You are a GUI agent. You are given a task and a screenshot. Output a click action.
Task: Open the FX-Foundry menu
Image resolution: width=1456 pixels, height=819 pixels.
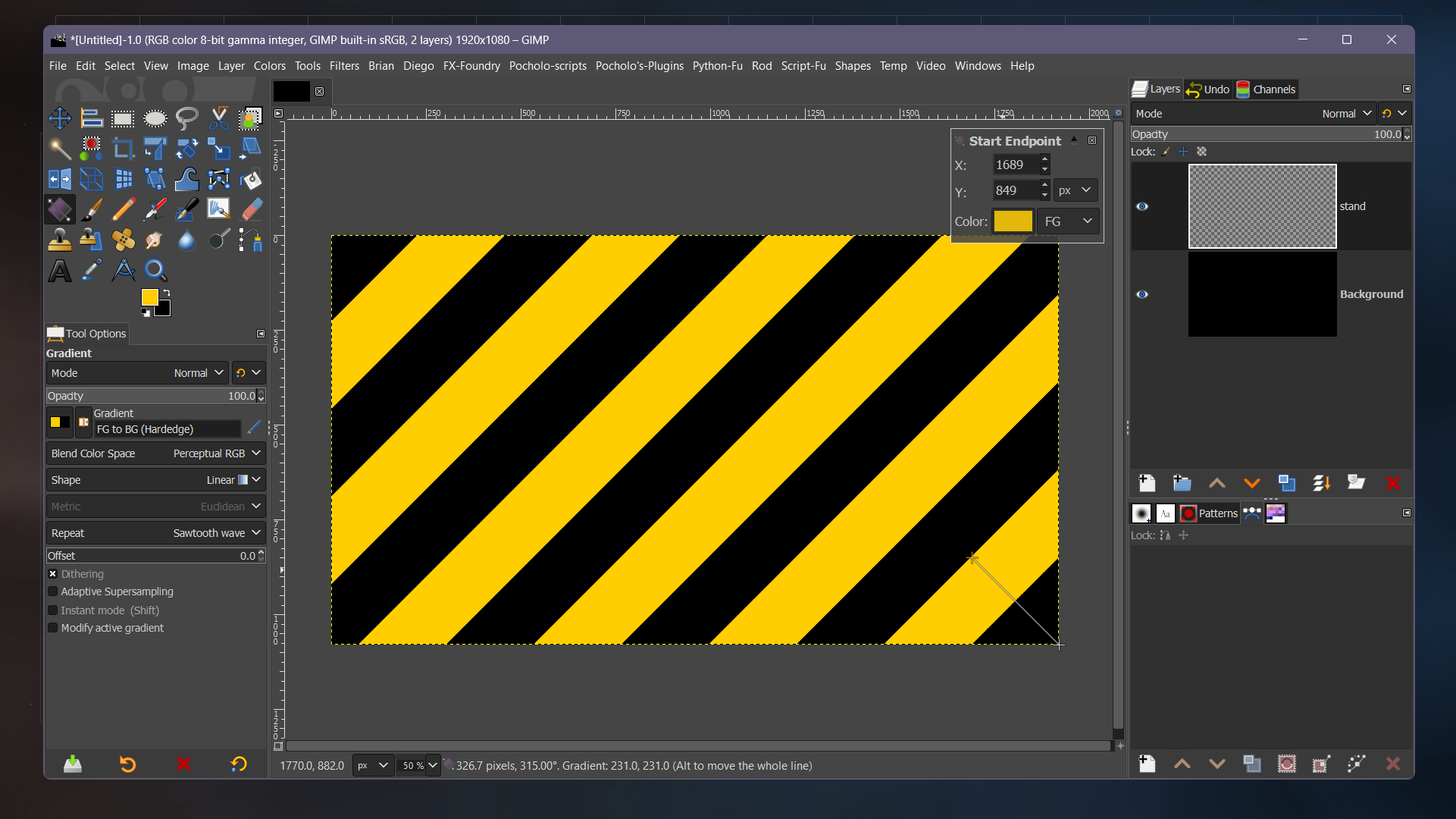point(471,66)
